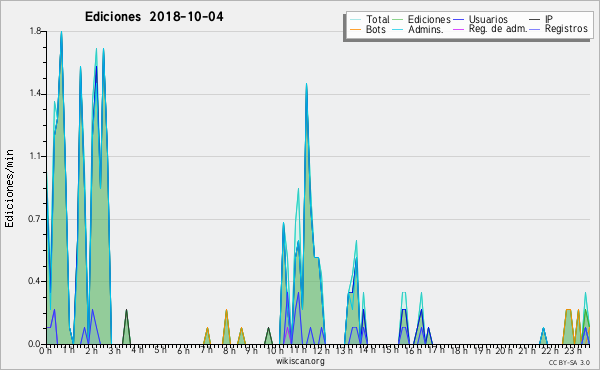Click the '18 h' x-axis label
This screenshot has height=370, width=600.
tap(458, 350)
